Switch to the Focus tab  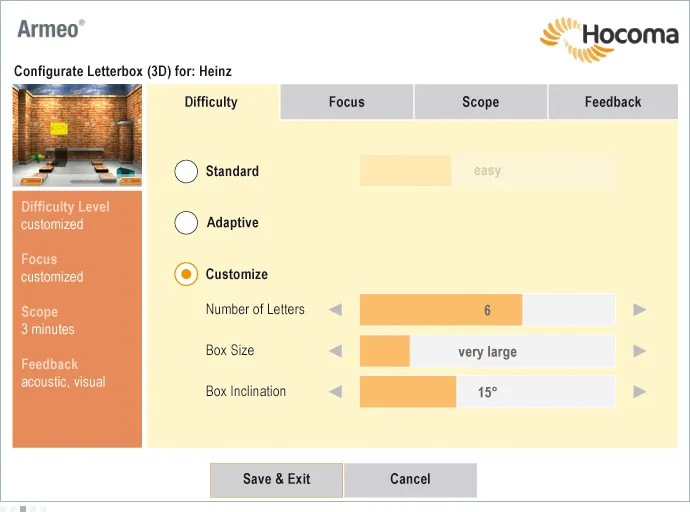pos(347,102)
